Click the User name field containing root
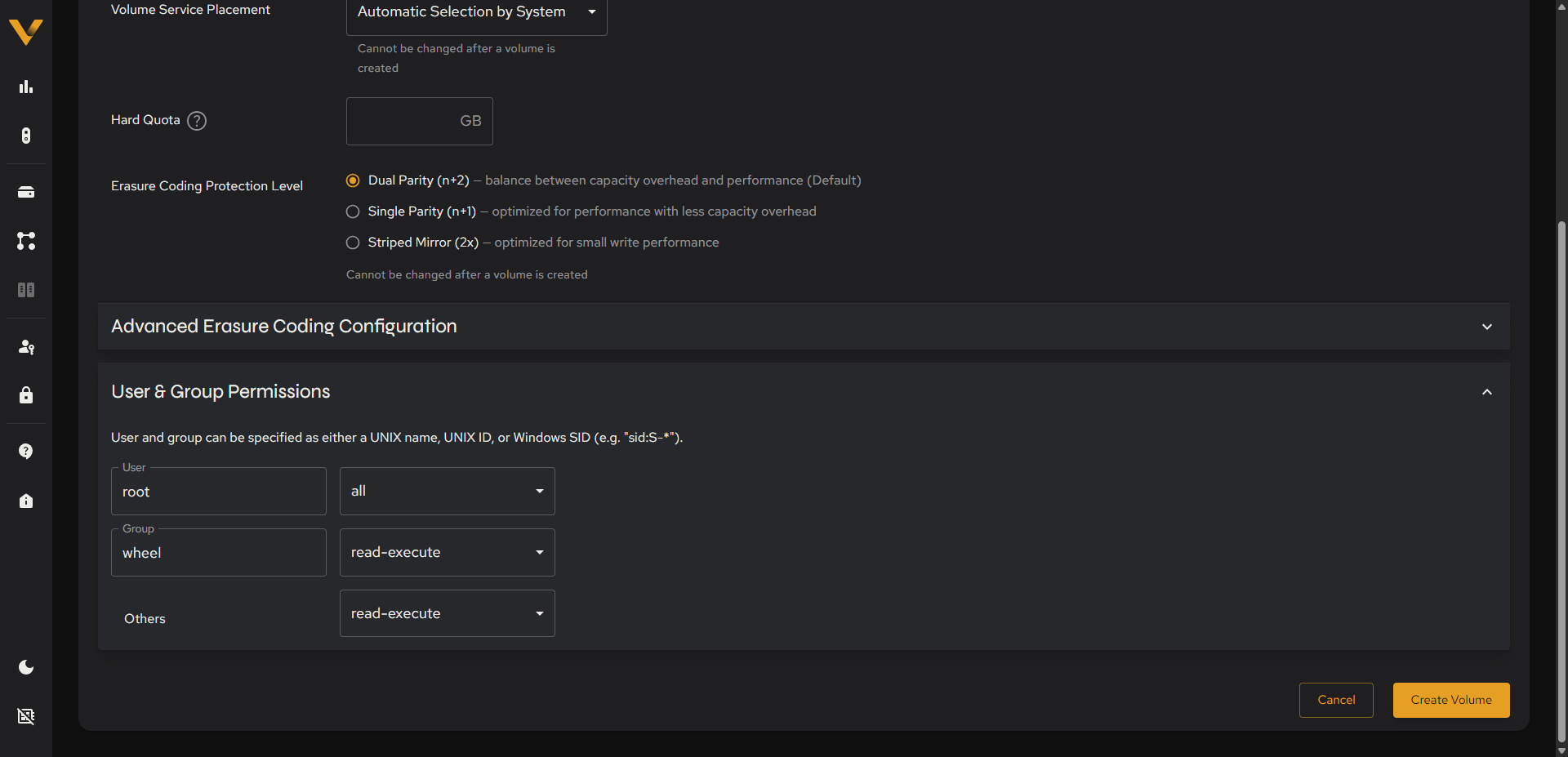The width and height of the screenshot is (1568, 757). pos(219,492)
